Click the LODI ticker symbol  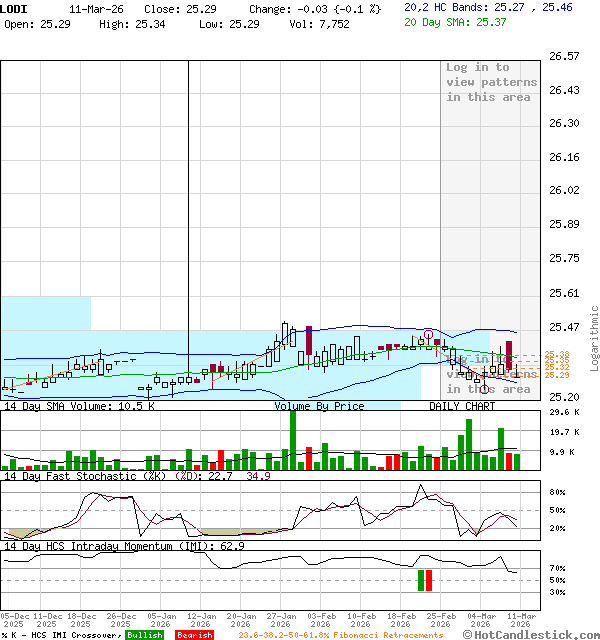(15, 8)
